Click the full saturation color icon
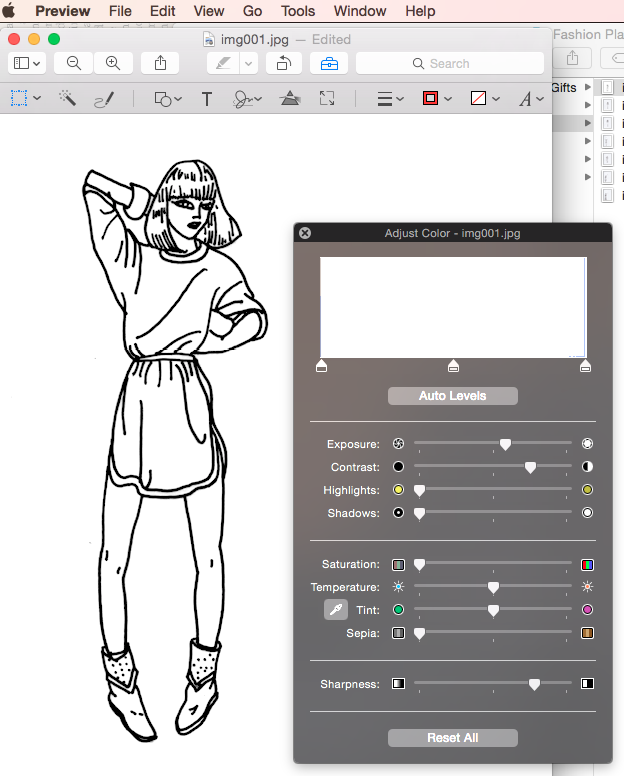 (x=587, y=565)
